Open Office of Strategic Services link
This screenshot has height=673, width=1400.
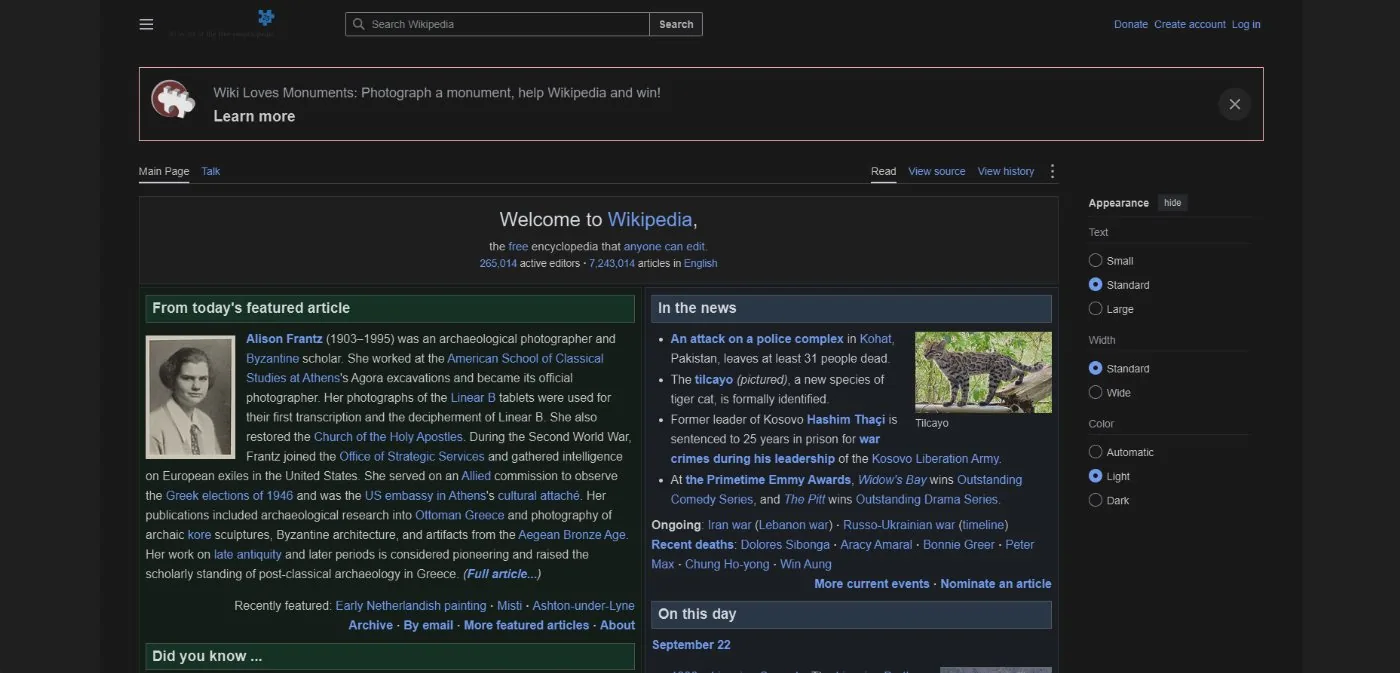click(x=412, y=456)
